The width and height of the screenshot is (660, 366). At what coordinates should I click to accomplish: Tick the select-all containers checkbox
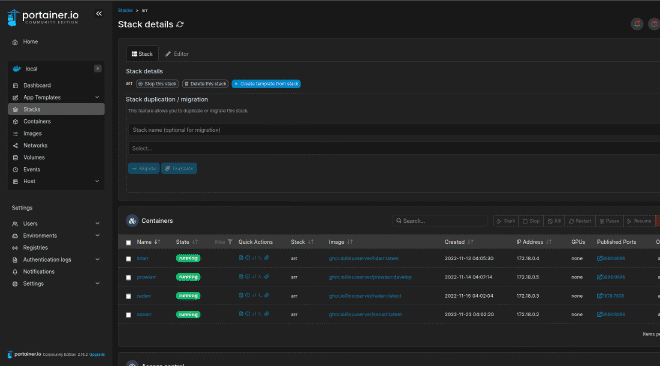(128, 242)
